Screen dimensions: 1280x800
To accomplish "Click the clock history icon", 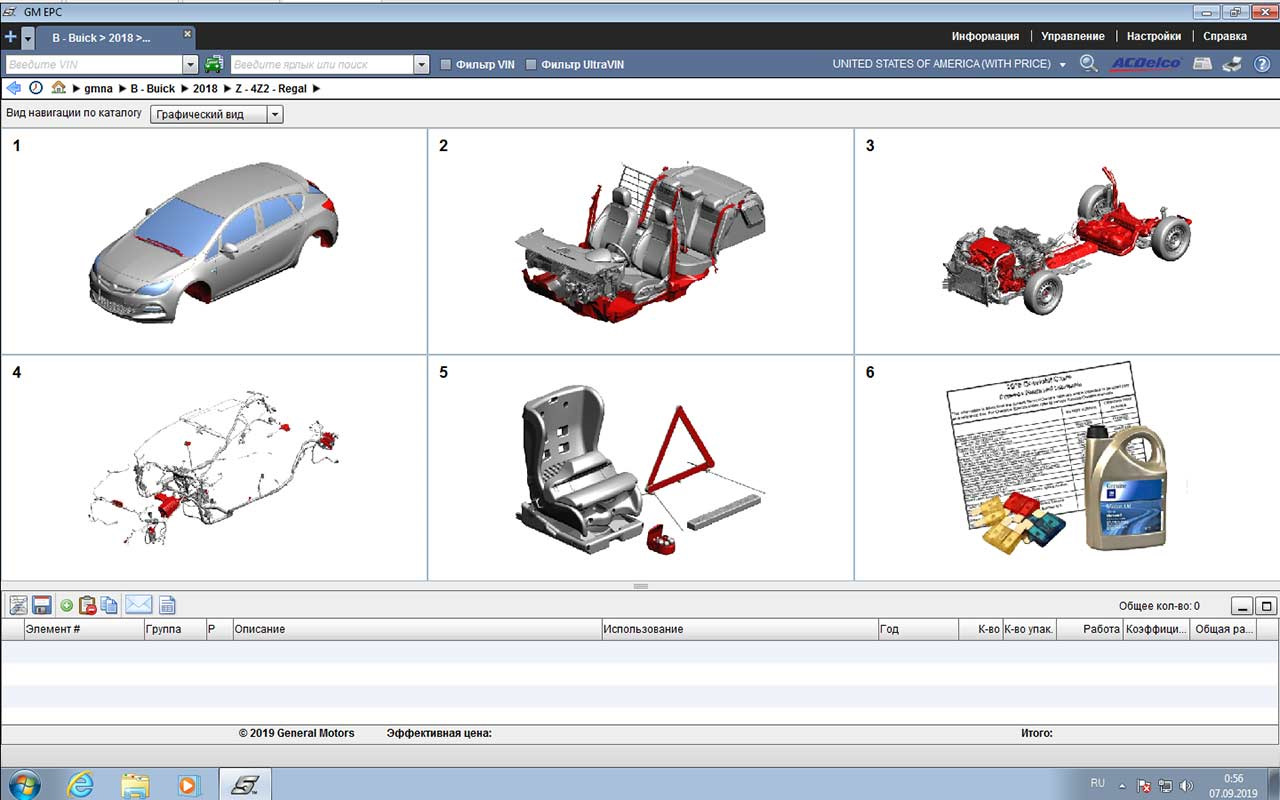I will tap(36, 88).
